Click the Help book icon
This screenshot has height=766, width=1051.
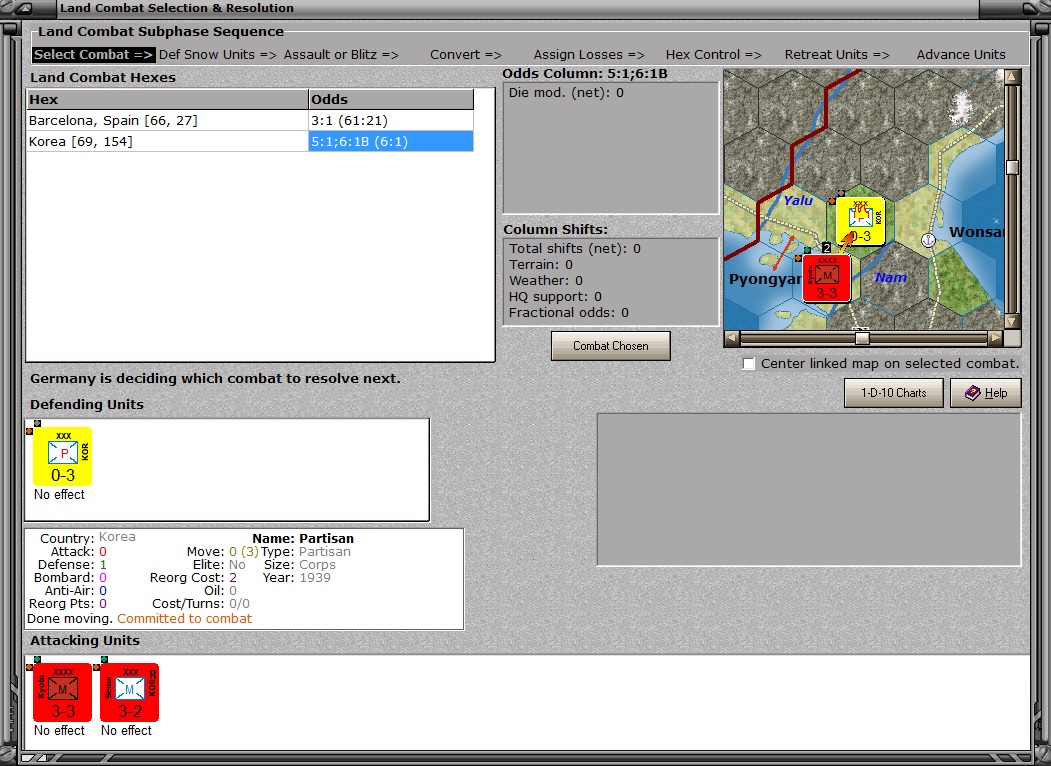click(973, 393)
